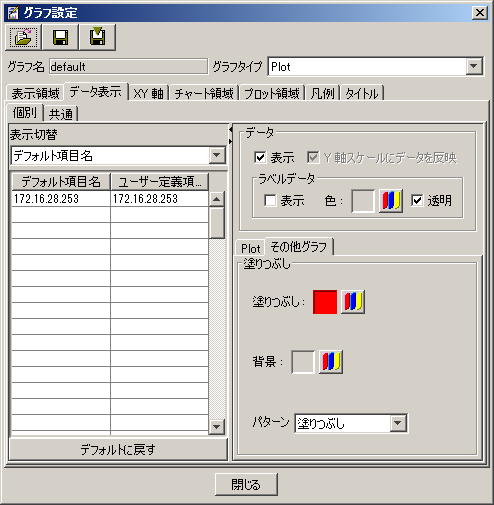The image size is (494, 505).
Task: Click the splitter collapse arrow between panels
Action: (x=230, y=129)
